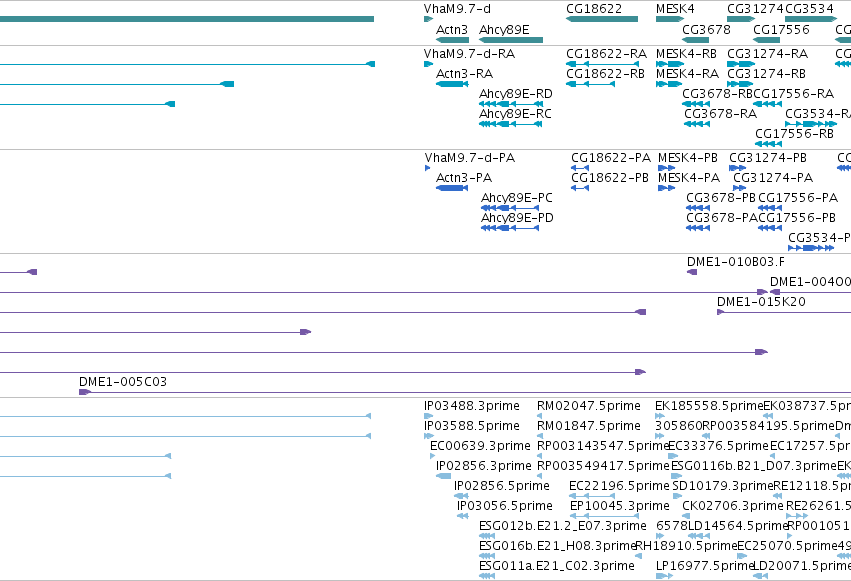
Task: Click the RM02047.5prime EST label
Action: (589, 406)
